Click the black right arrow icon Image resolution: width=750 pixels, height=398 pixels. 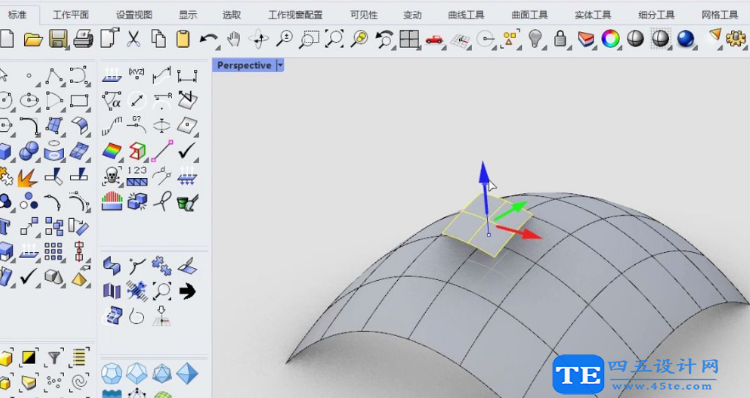tap(187, 291)
